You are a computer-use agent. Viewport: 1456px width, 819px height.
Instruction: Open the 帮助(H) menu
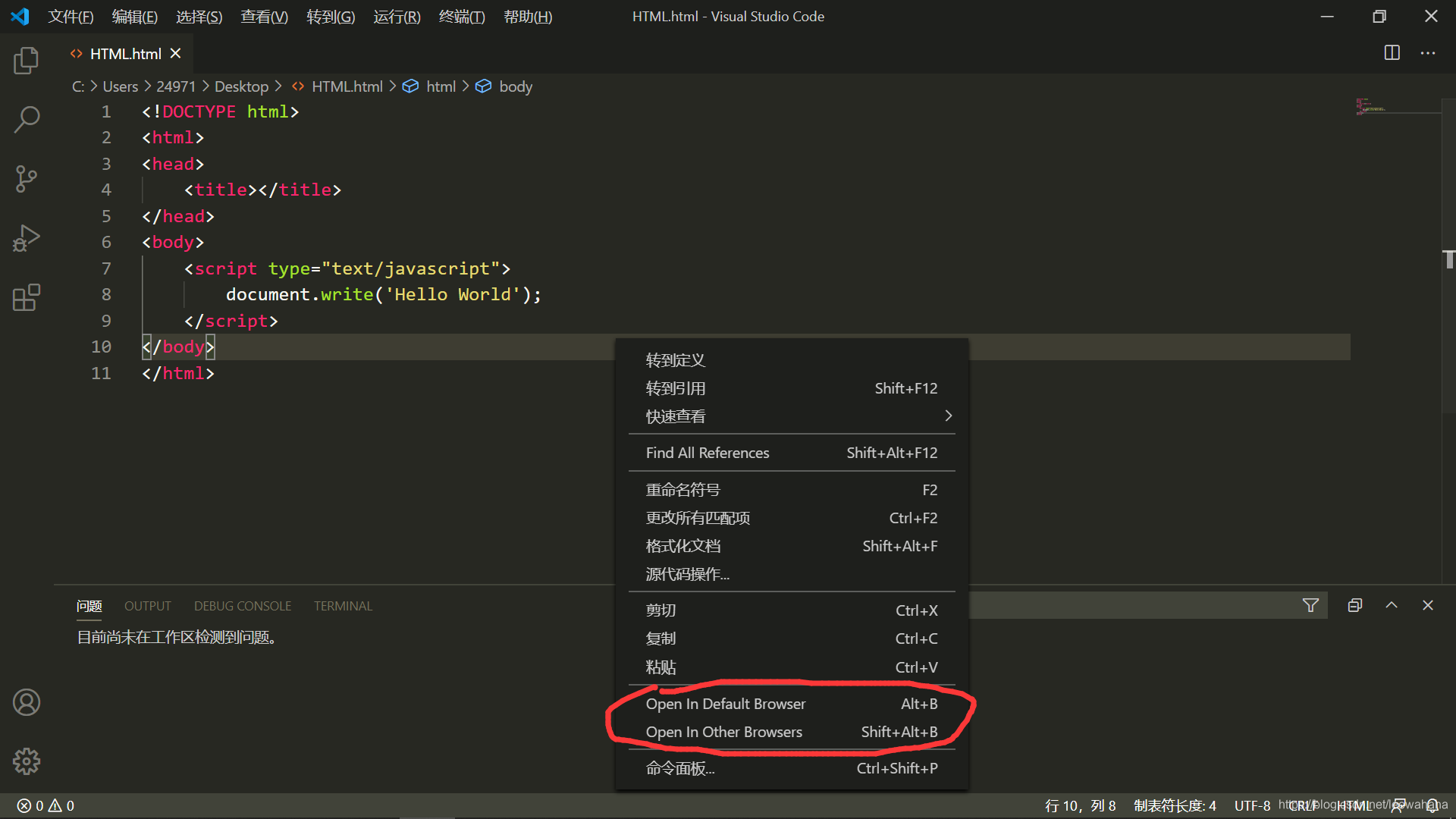click(528, 17)
